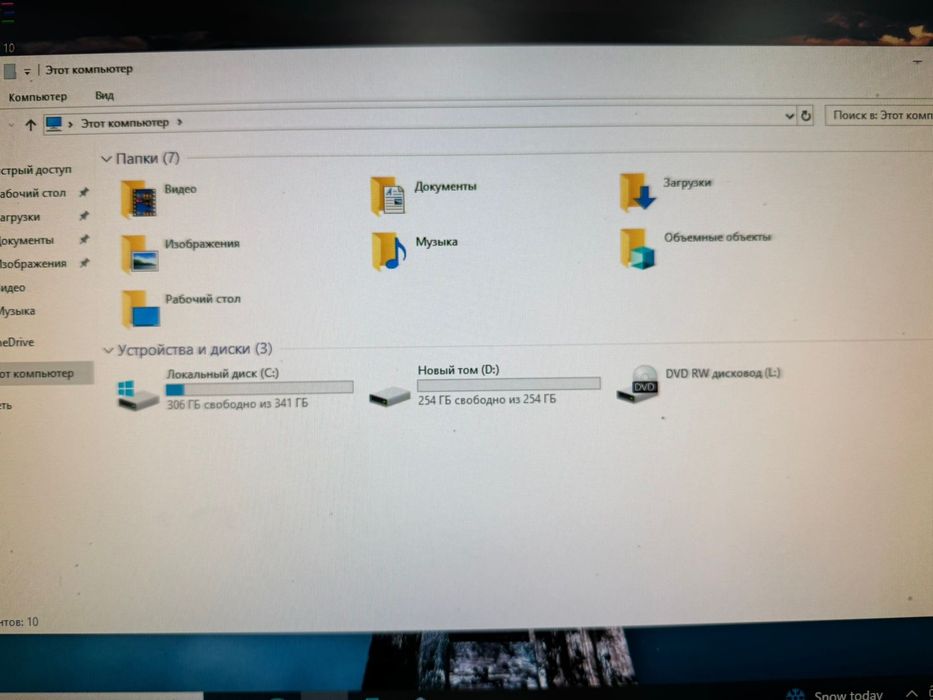Refresh the current folder view
The image size is (933, 700).
coord(806,115)
